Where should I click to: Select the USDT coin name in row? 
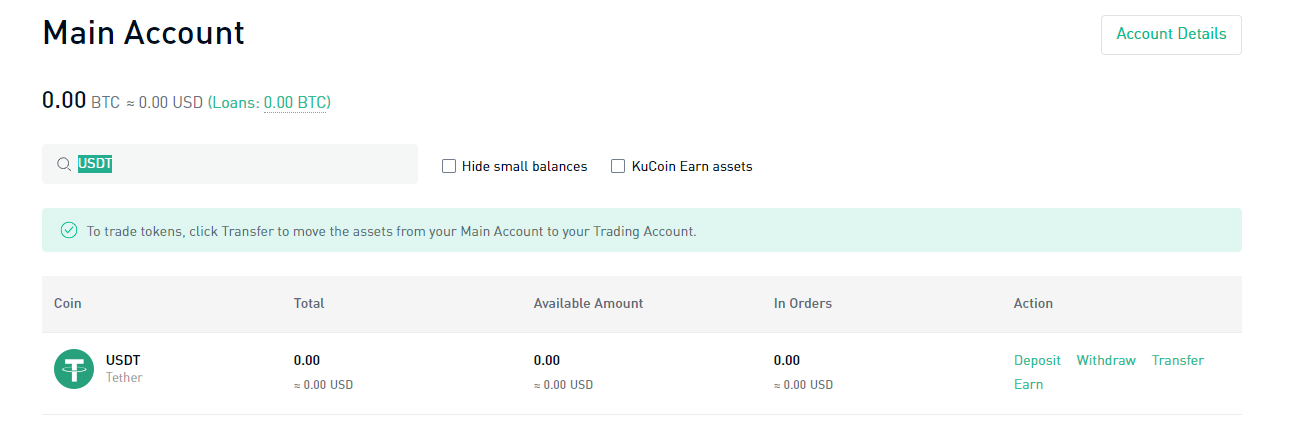(123, 360)
